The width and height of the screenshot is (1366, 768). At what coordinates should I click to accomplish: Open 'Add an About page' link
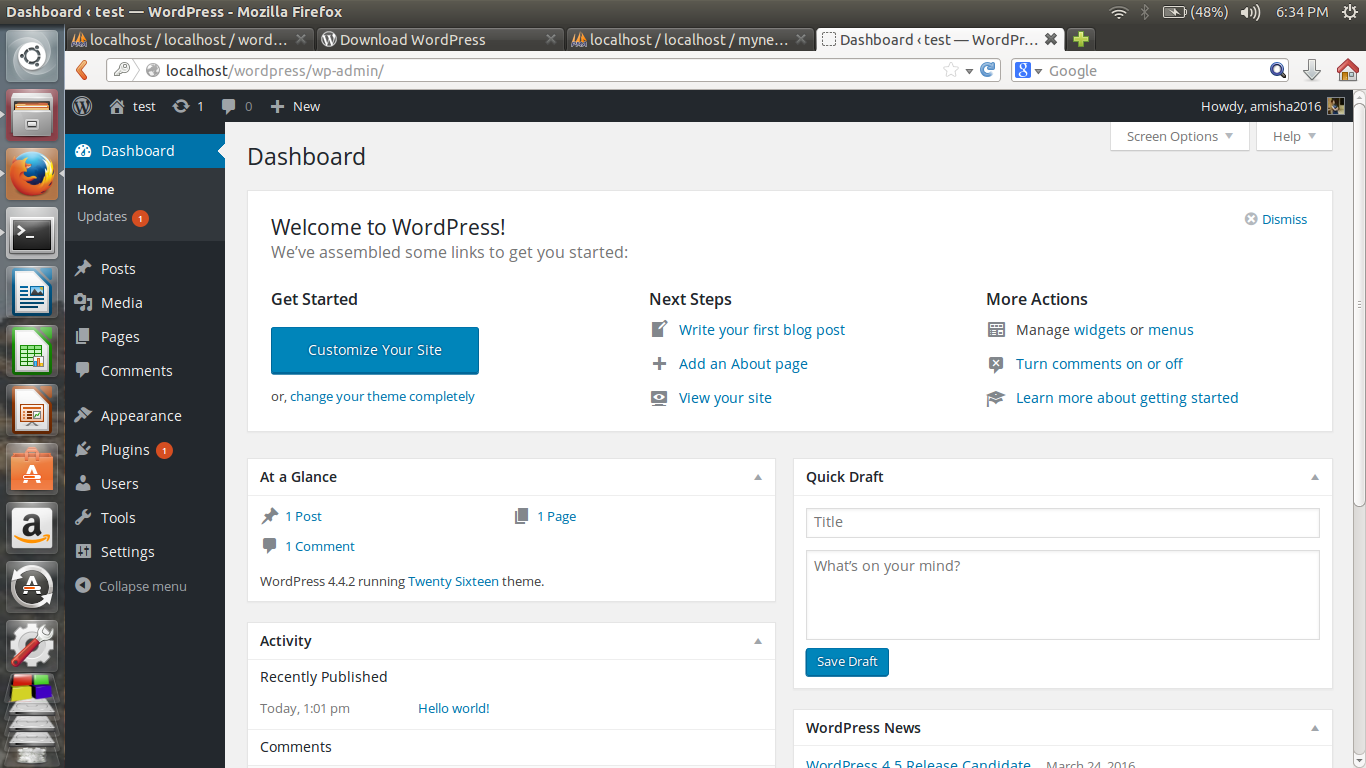pos(743,364)
